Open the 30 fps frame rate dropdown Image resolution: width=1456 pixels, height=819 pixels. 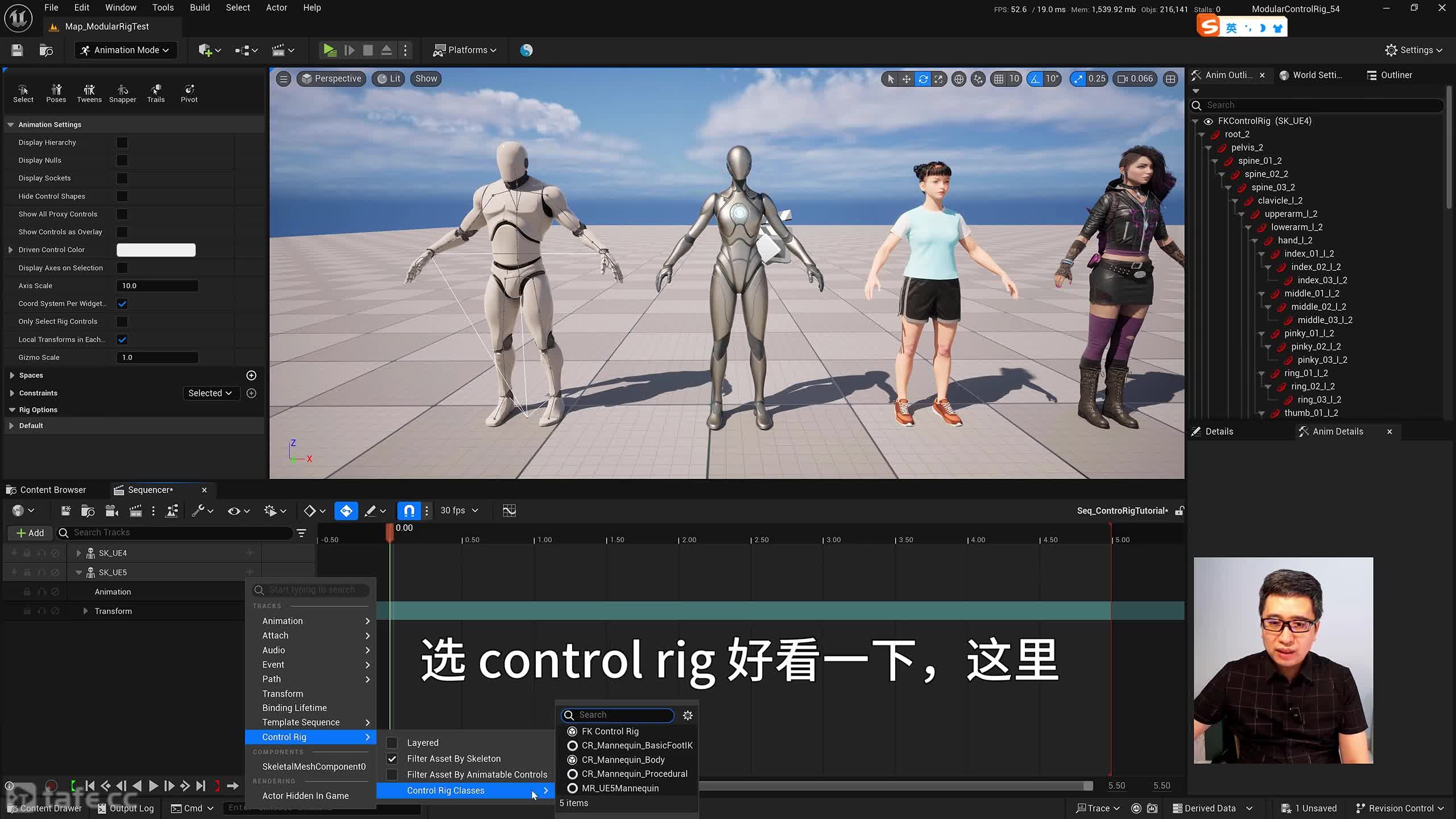458,510
